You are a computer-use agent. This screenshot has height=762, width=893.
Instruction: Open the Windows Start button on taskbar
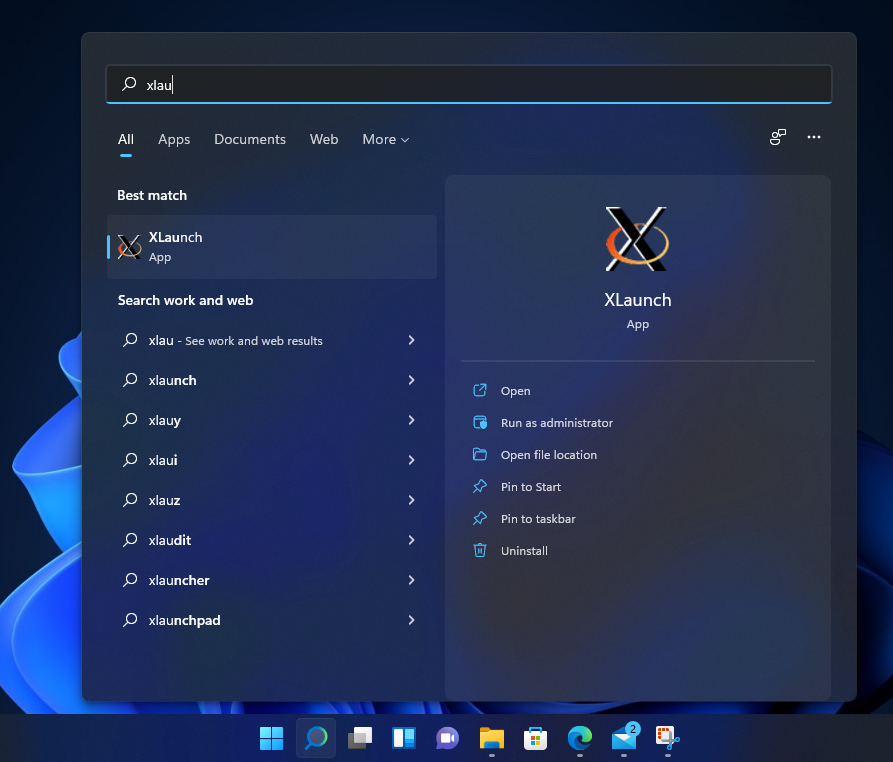click(272, 738)
